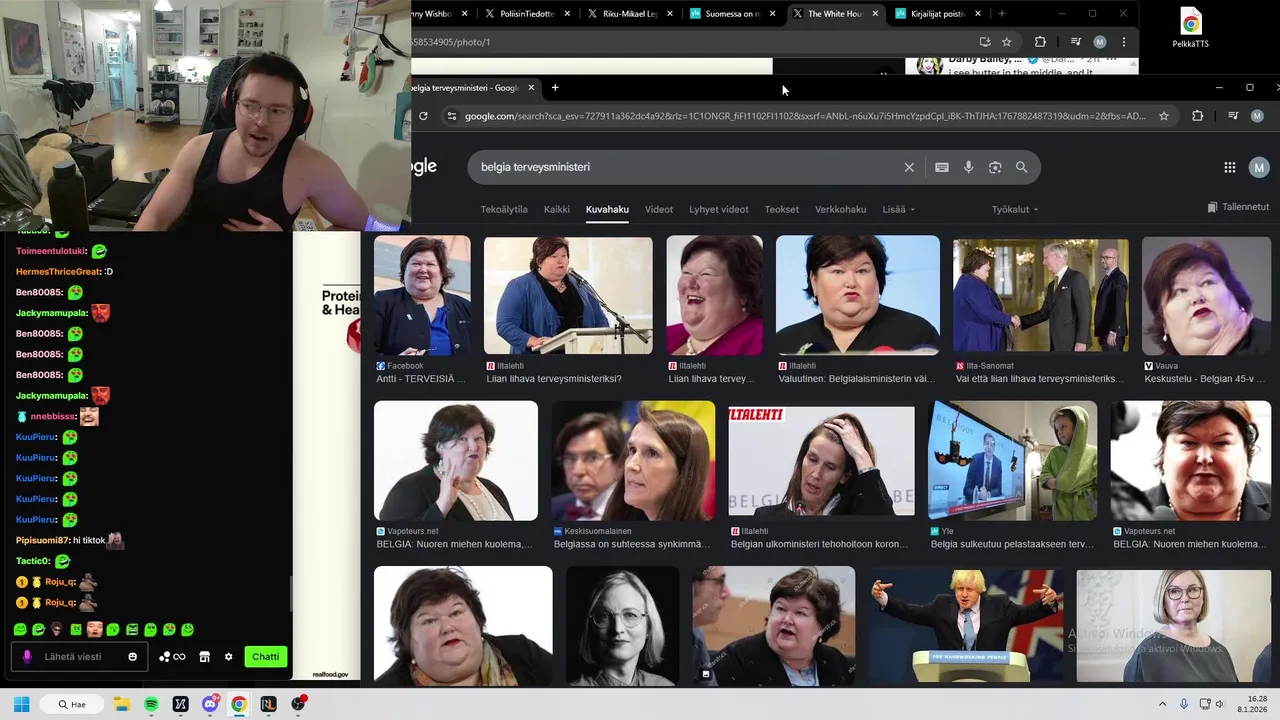Viewport: 1280px width, 720px height.
Task: Expand the Työkalut tools dropdown
Action: coord(1015,209)
